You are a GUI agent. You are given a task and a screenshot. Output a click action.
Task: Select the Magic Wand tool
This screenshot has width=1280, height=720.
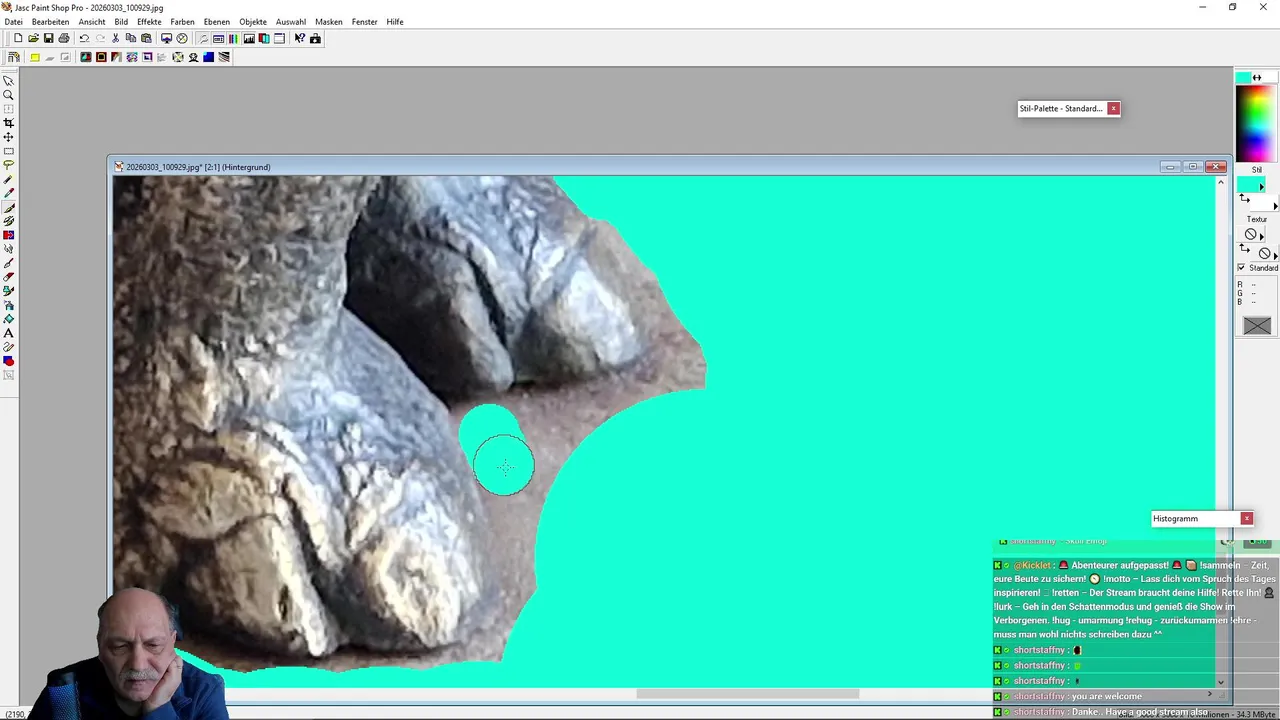pos(9,179)
